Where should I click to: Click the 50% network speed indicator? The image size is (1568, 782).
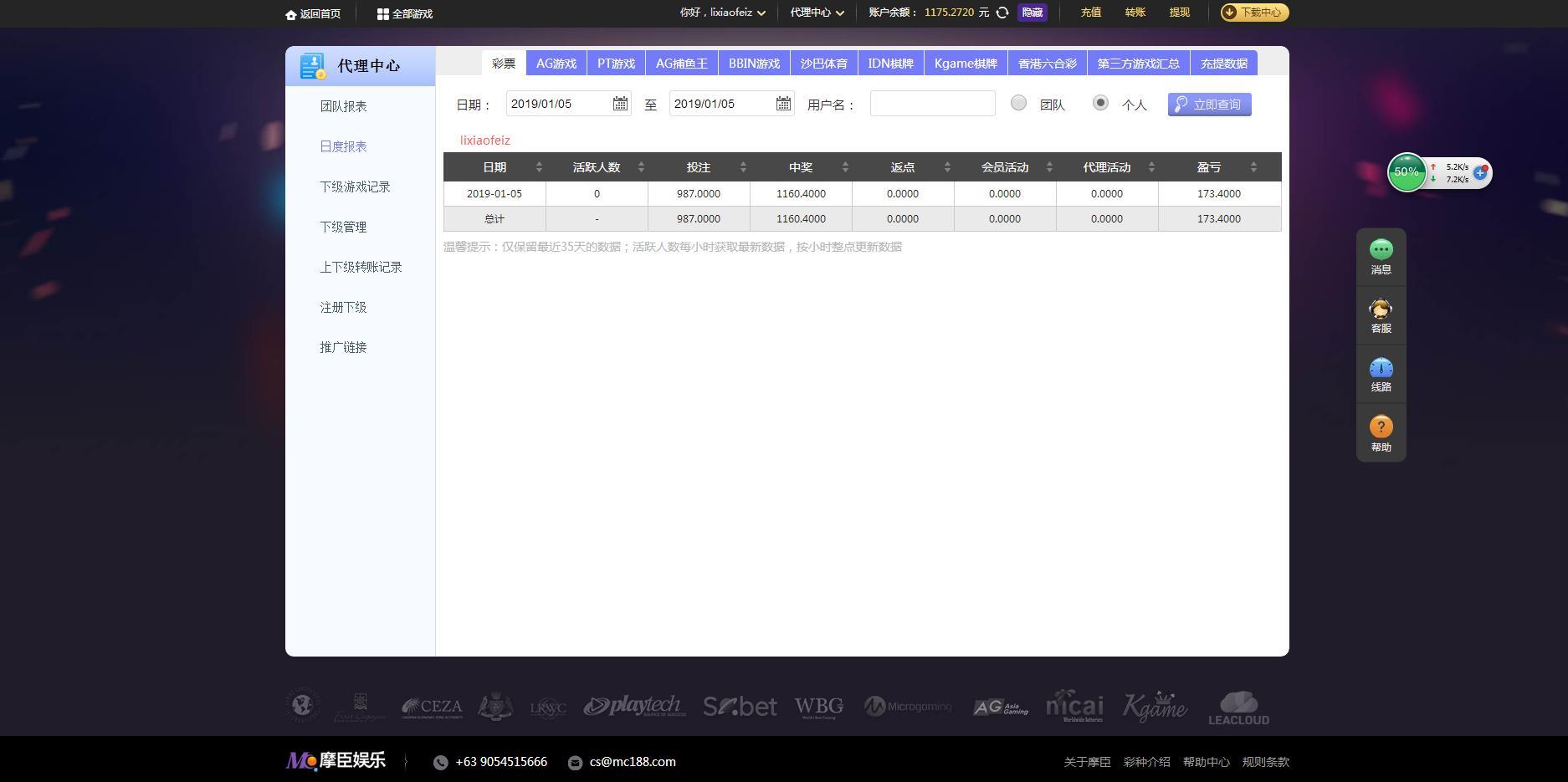point(1407,172)
